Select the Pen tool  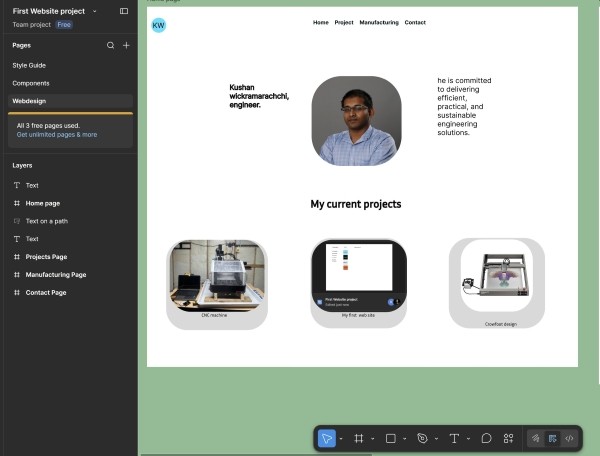click(422, 438)
